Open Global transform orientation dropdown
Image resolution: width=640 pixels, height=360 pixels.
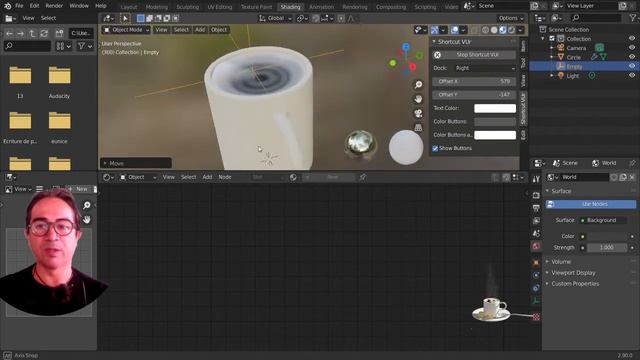276,18
